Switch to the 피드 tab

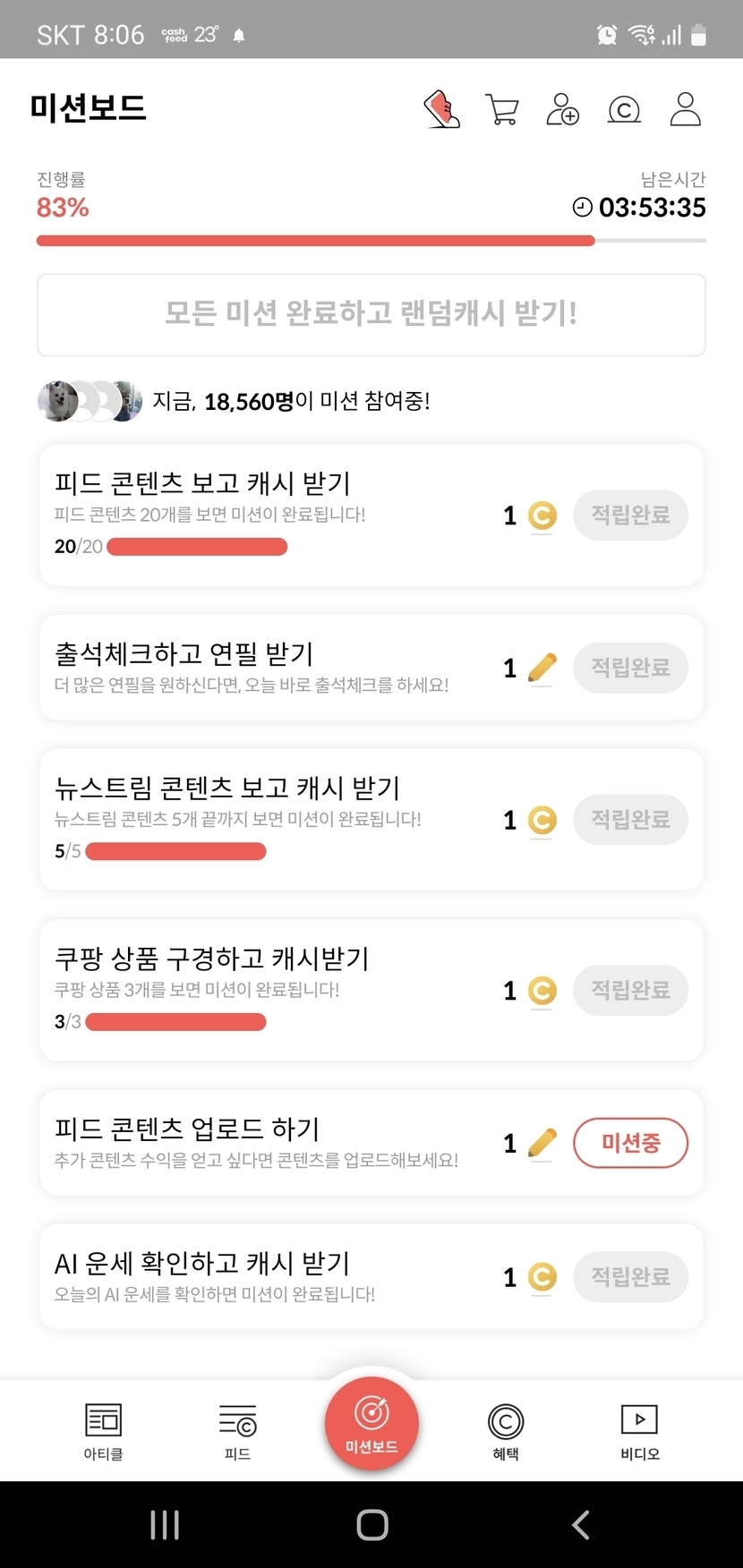point(237,1430)
